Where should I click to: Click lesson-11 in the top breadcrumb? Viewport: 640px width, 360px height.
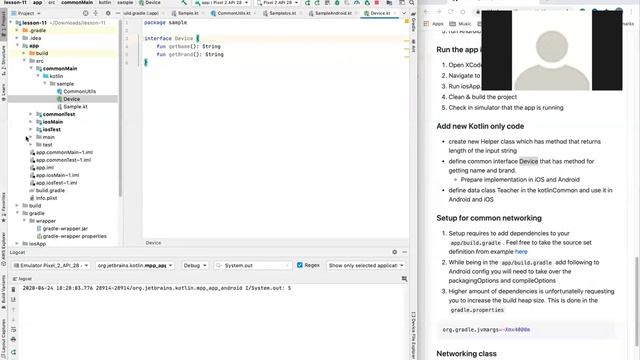[x=15, y=2]
